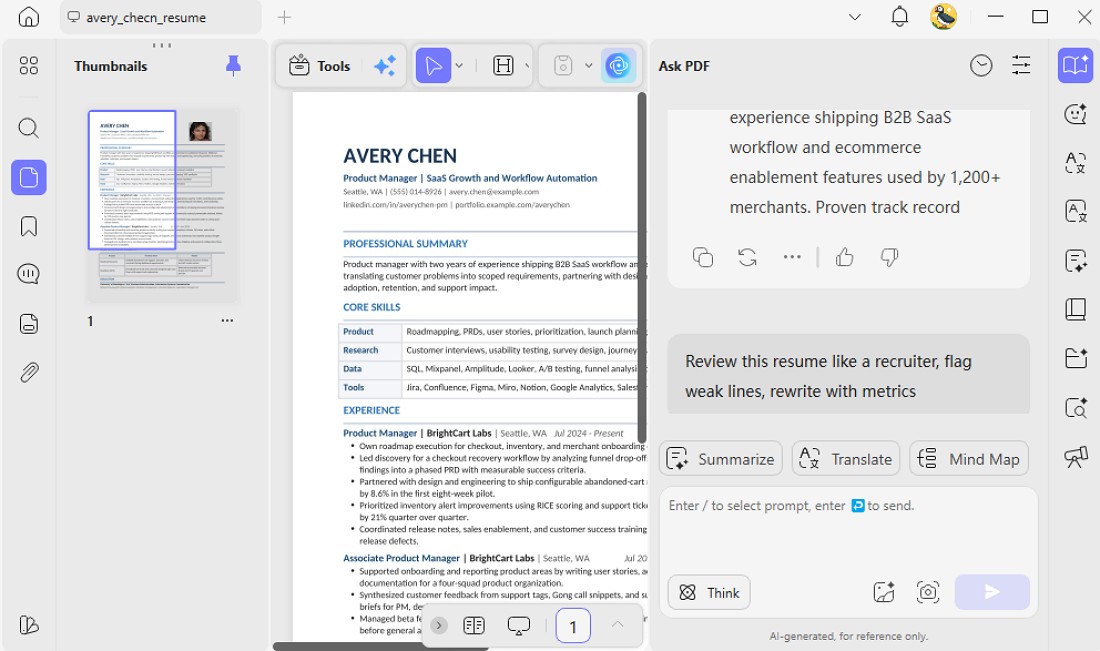Open the notifications bell
The width and height of the screenshot is (1100, 651).
pyautogui.click(x=899, y=17)
